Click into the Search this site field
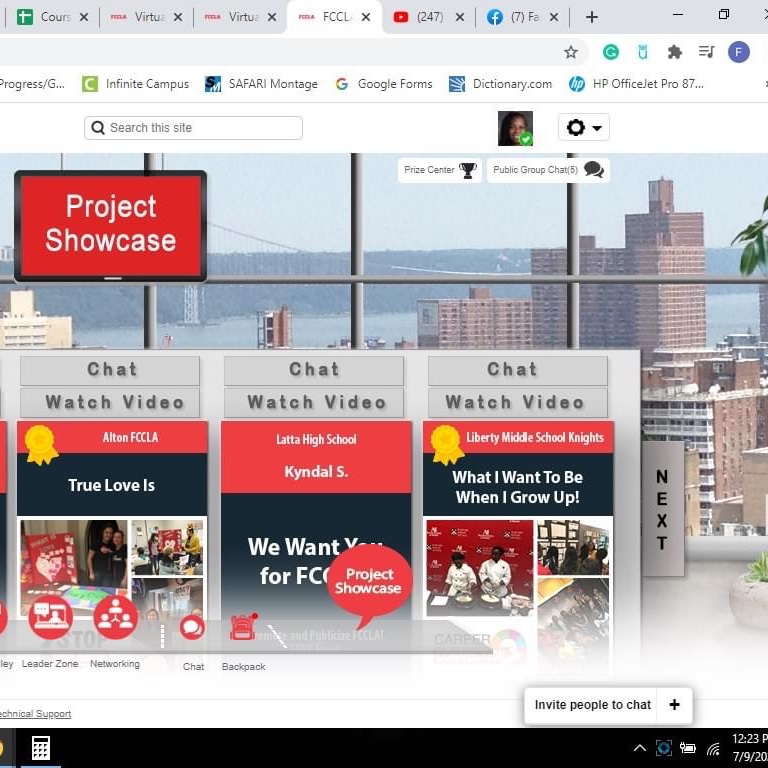This screenshot has width=768, height=768. tap(193, 128)
